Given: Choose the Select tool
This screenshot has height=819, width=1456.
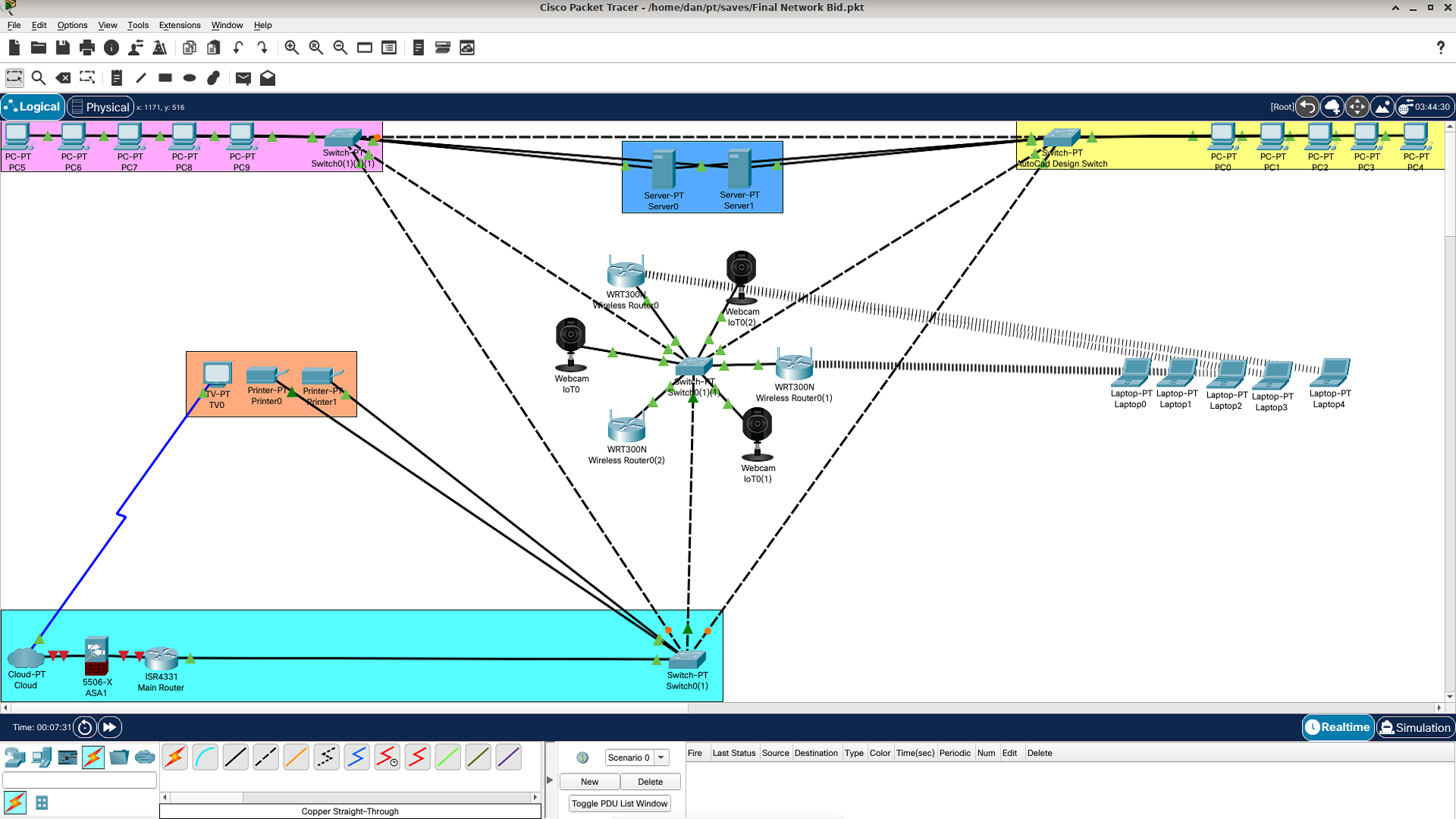Looking at the screenshot, I should click(14, 77).
